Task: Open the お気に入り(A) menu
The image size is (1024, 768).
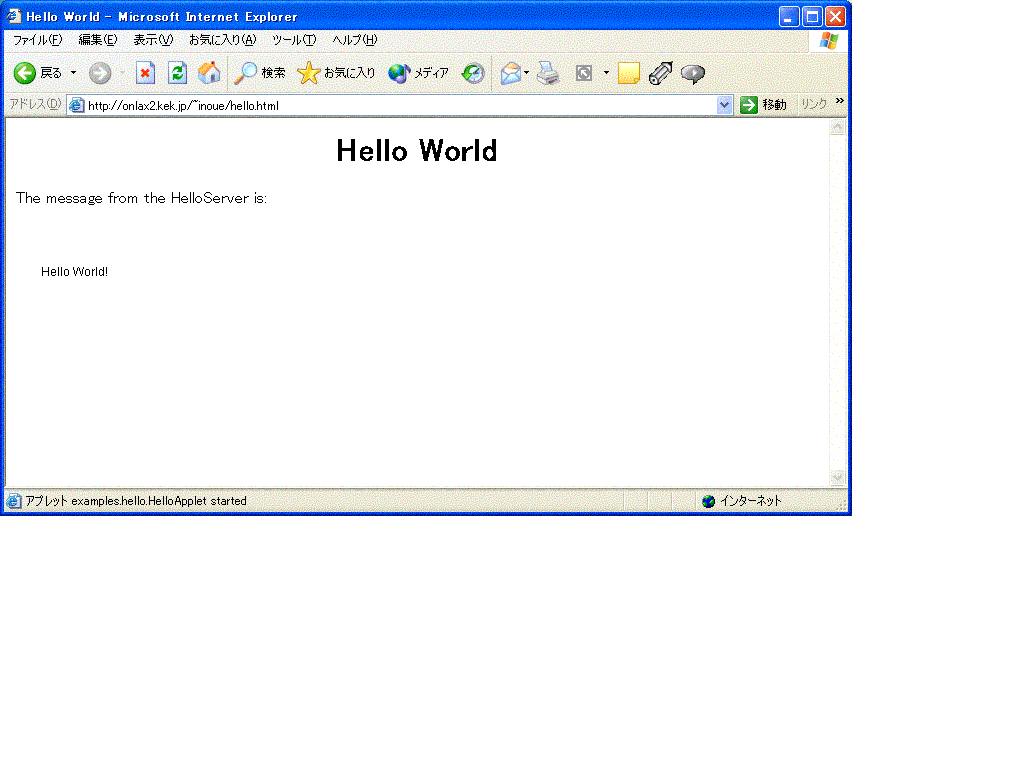Action: [222, 40]
